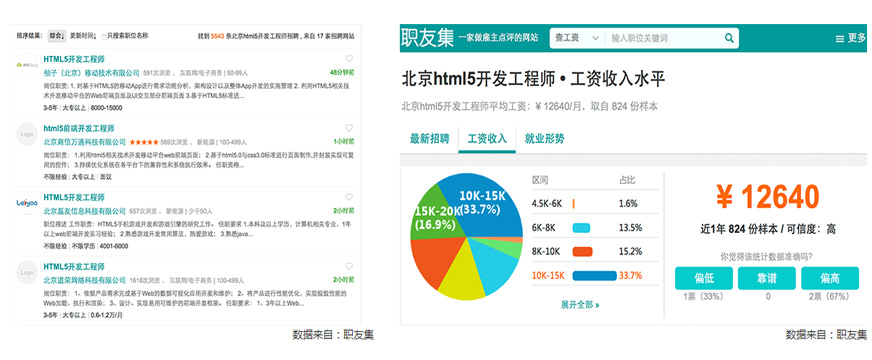The image size is (872, 360).
Task: Open the 查工资 search type dropdown
Action: 577,38
